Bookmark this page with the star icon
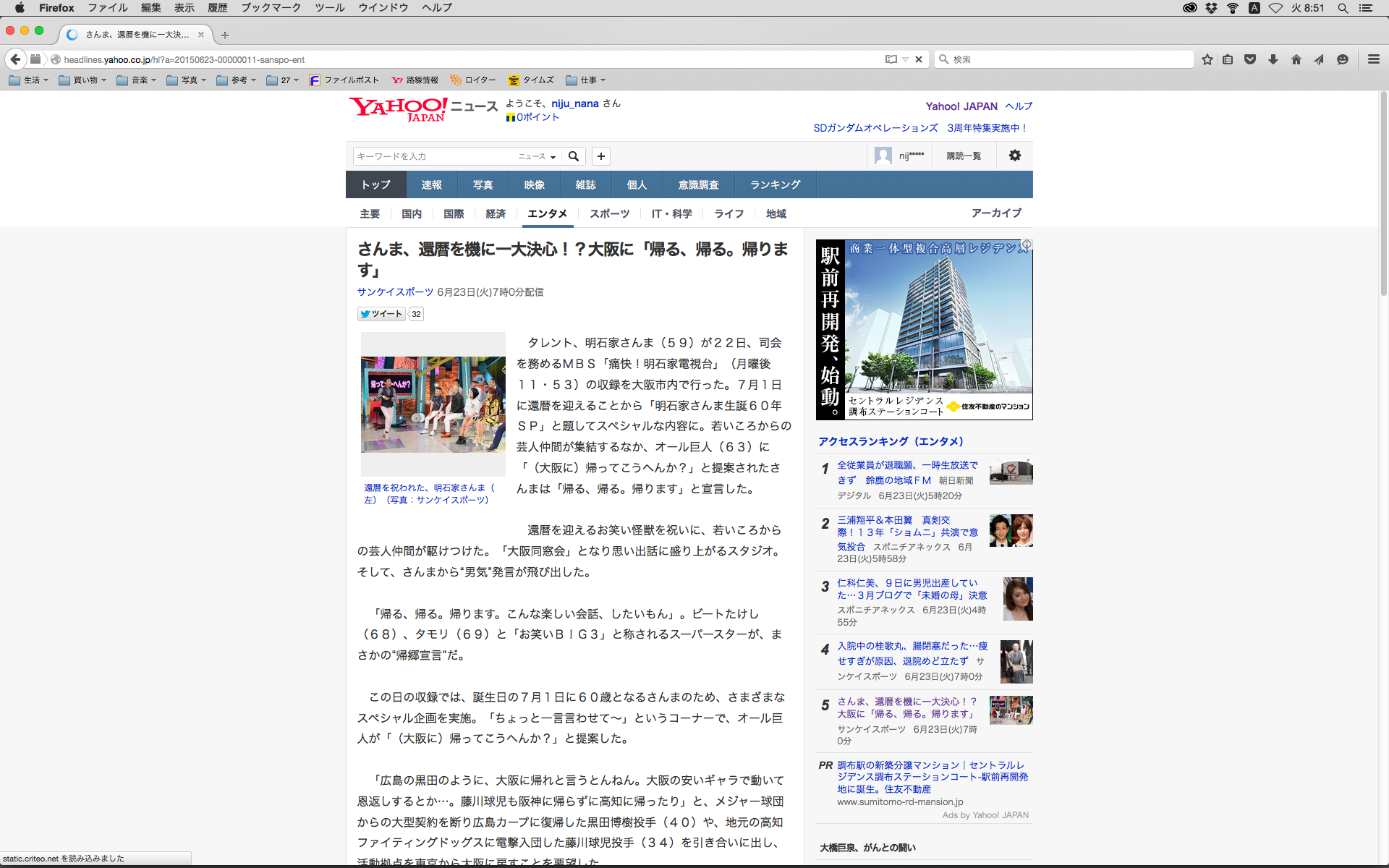This screenshot has height=868, width=1389. point(1207,59)
